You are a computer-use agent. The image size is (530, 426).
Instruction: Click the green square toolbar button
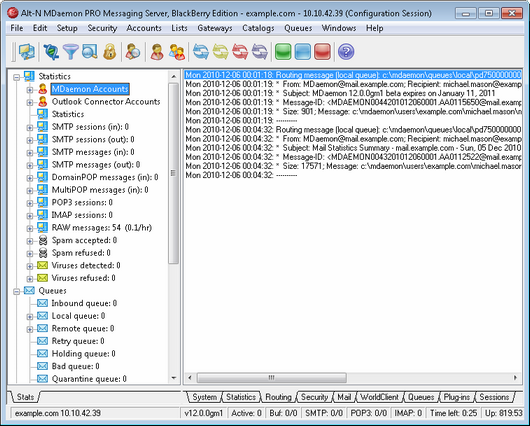pos(283,52)
